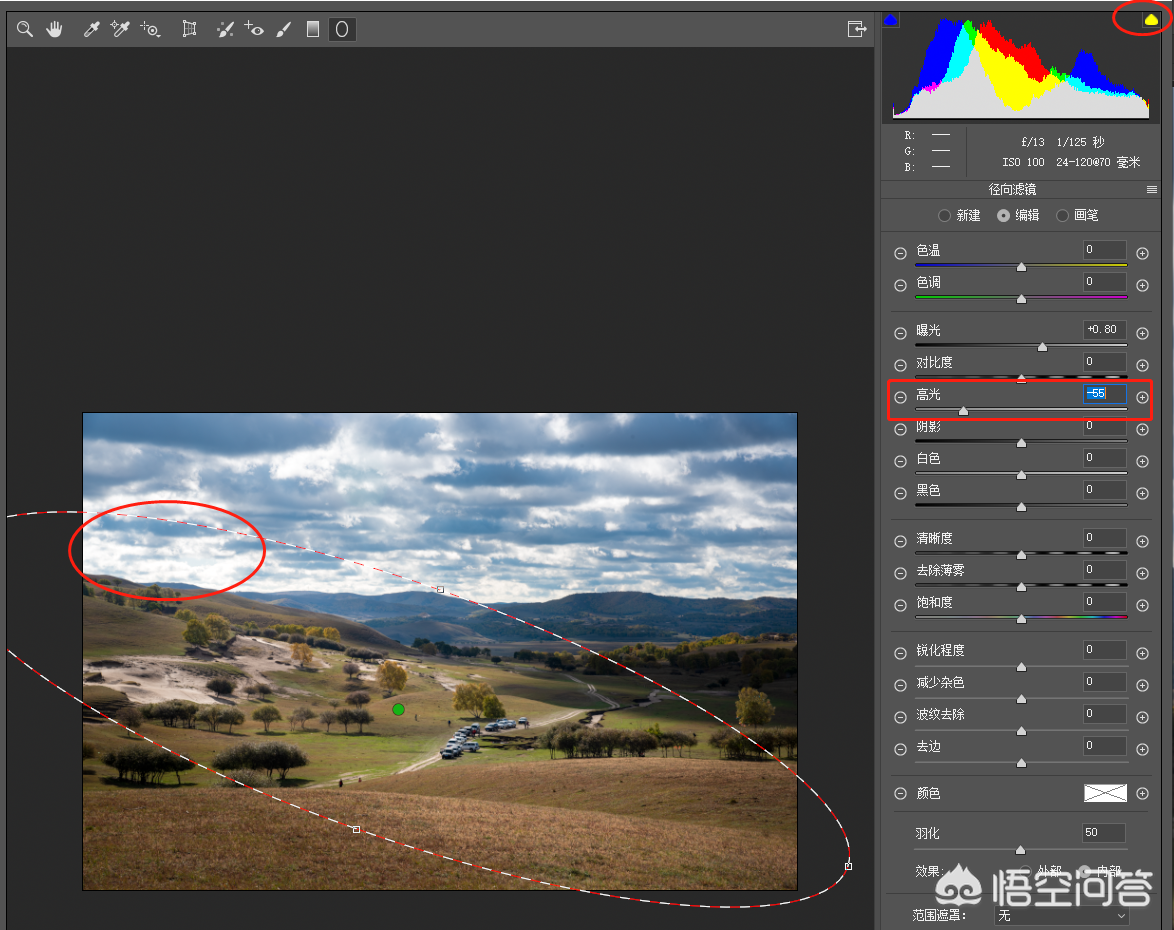This screenshot has width=1174, height=930.
Task: Increase 颜色 with plus button
Action: point(1143,793)
